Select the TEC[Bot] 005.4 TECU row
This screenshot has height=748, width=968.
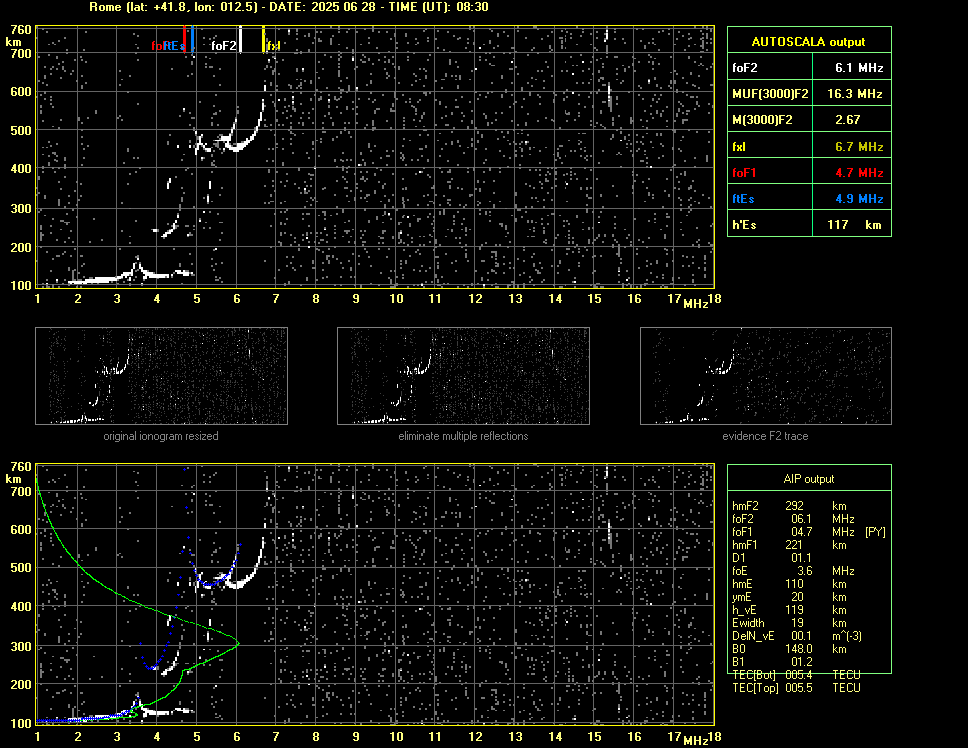pos(796,675)
